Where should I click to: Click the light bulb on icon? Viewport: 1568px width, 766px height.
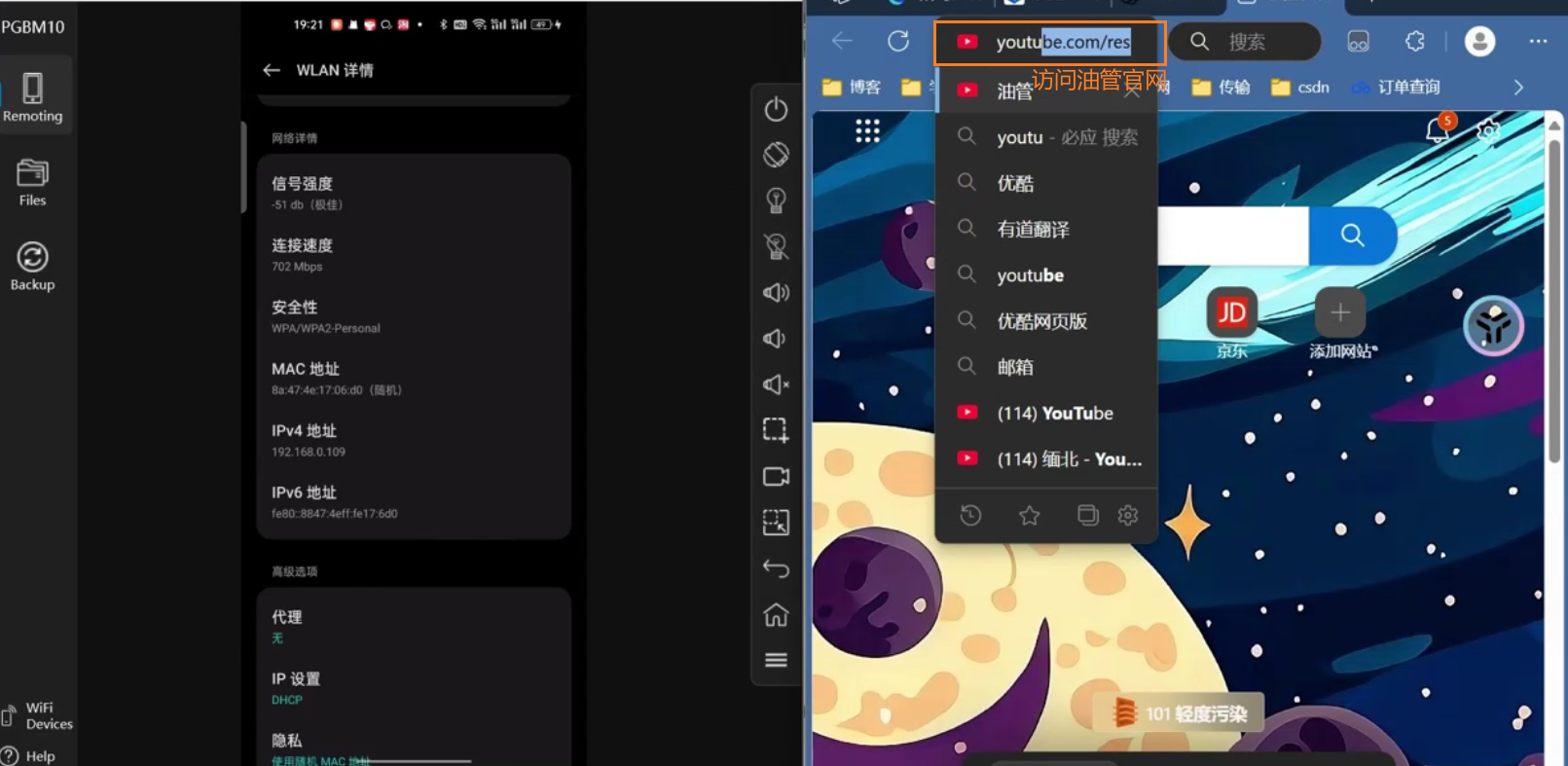[776, 201]
